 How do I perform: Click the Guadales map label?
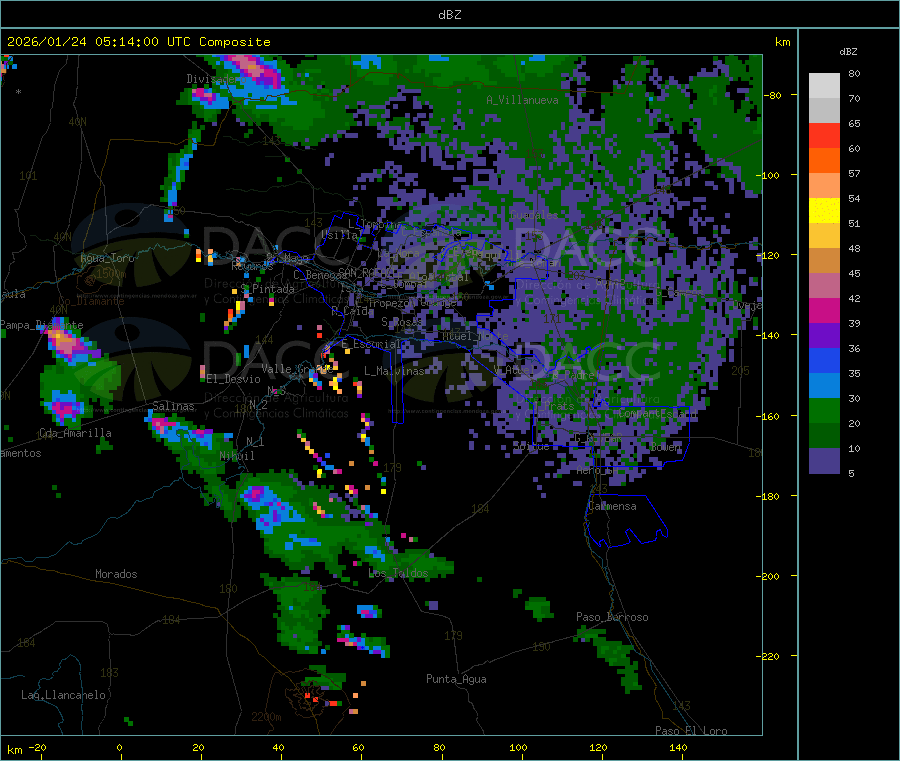(x=534, y=215)
